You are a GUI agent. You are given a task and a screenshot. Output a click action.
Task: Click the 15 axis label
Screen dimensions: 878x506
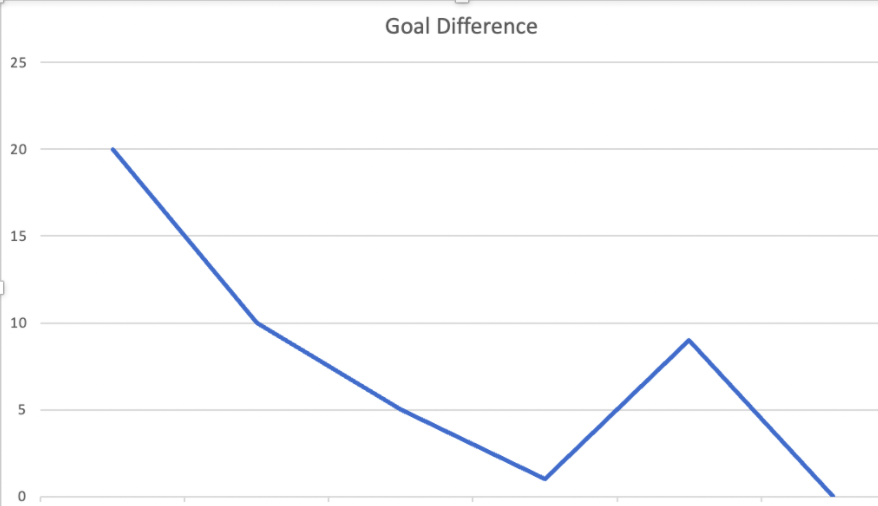click(x=18, y=236)
